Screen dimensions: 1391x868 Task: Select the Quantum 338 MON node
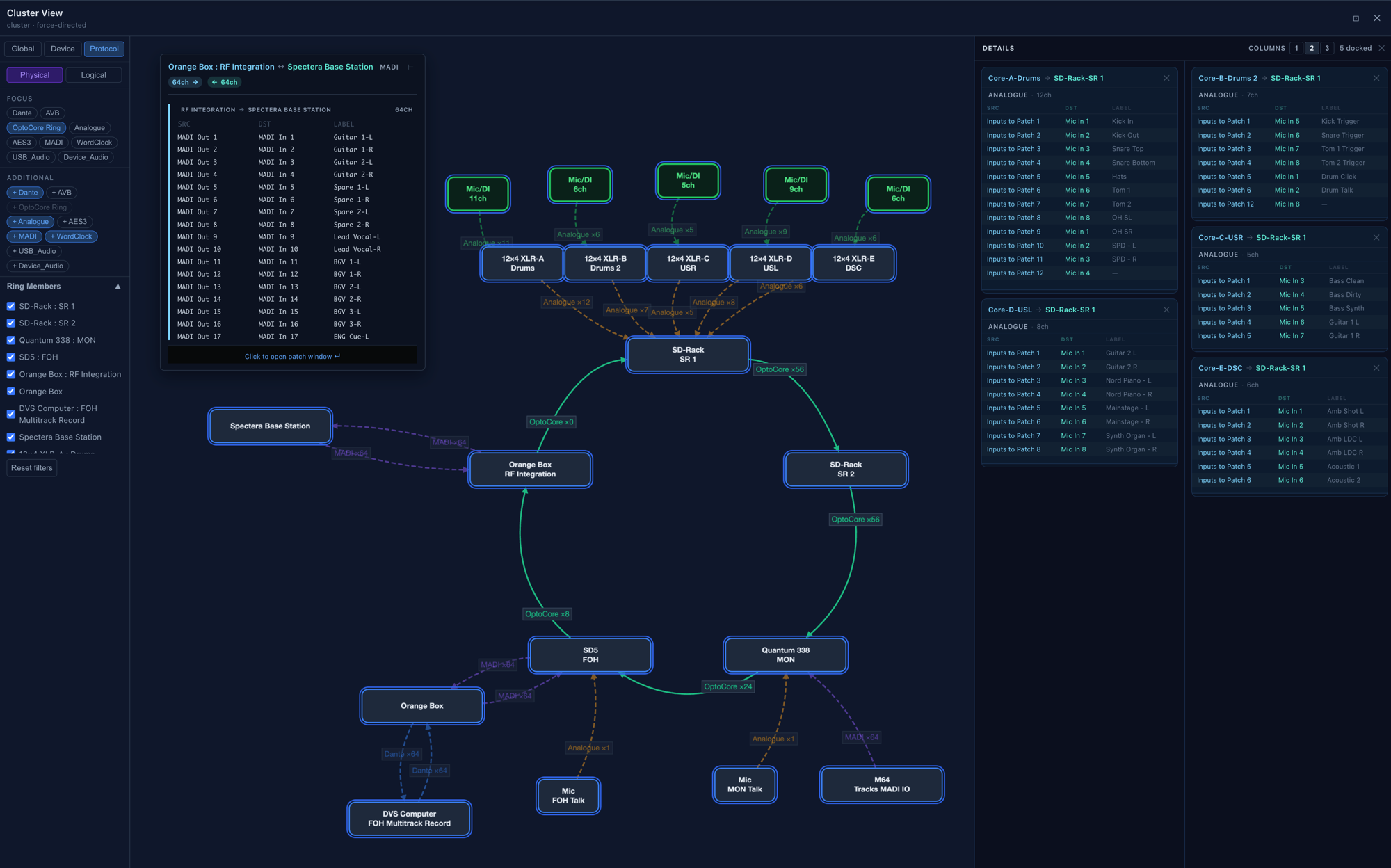[x=785, y=654]
